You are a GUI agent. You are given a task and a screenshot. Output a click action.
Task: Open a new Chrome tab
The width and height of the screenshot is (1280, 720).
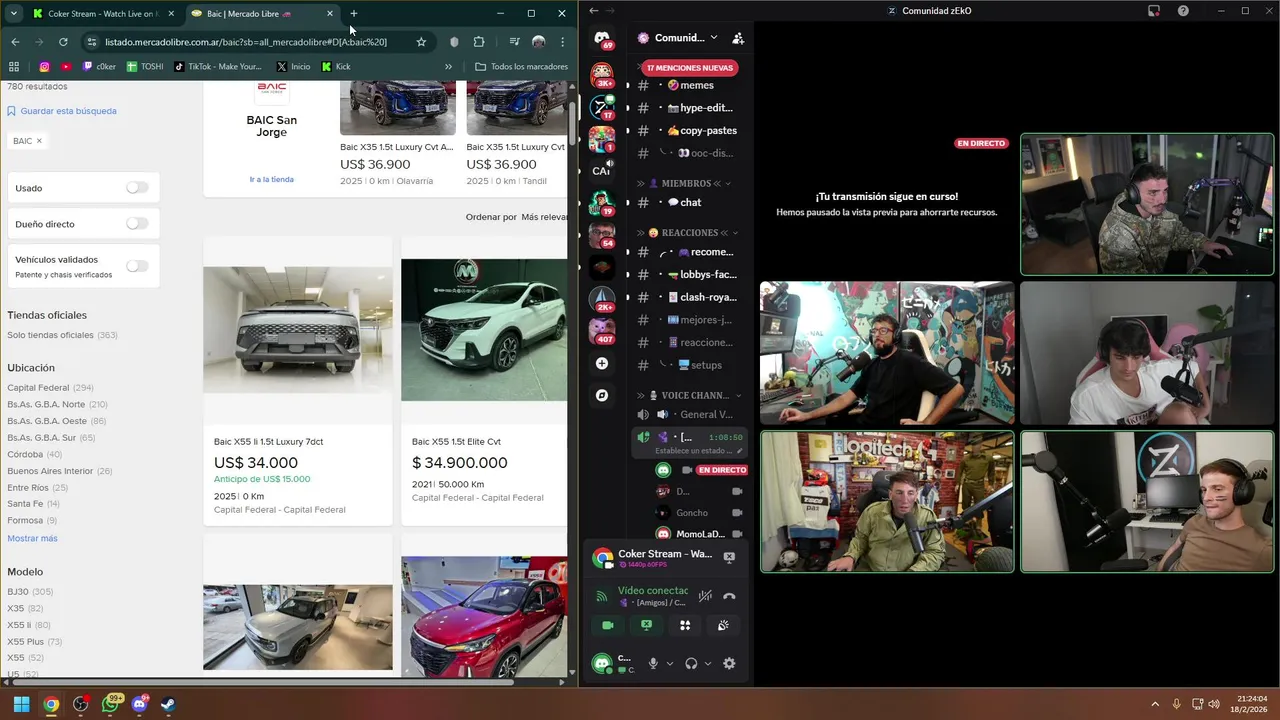click(x=353, y=14)
